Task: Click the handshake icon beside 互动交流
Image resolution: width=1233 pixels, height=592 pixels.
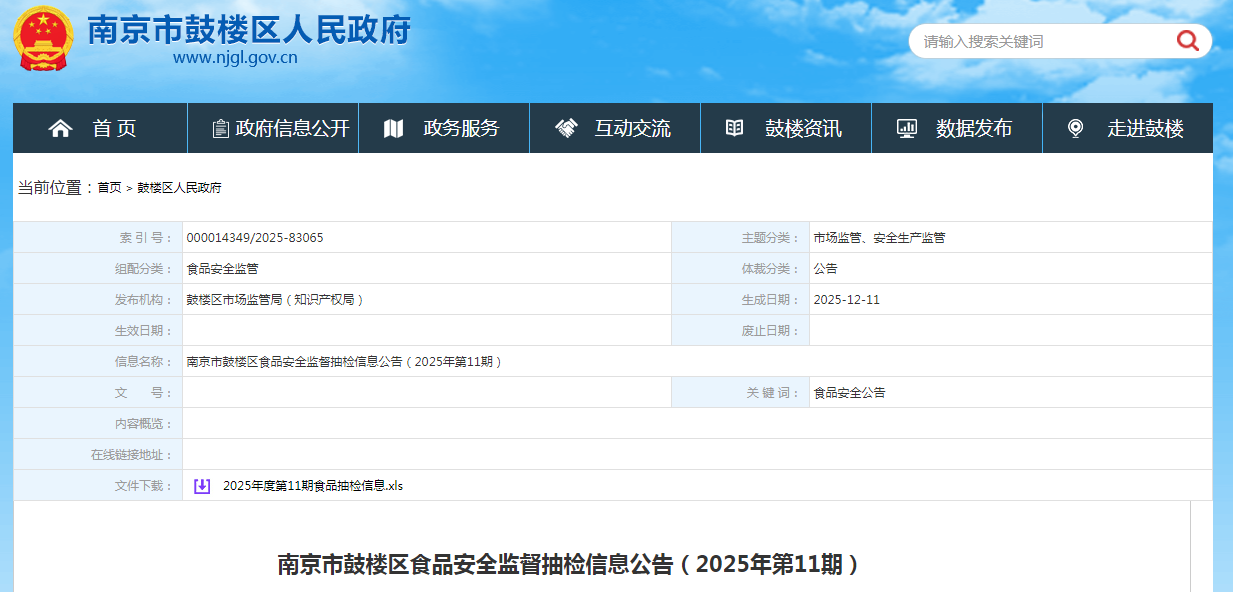Action: [567, 128]
